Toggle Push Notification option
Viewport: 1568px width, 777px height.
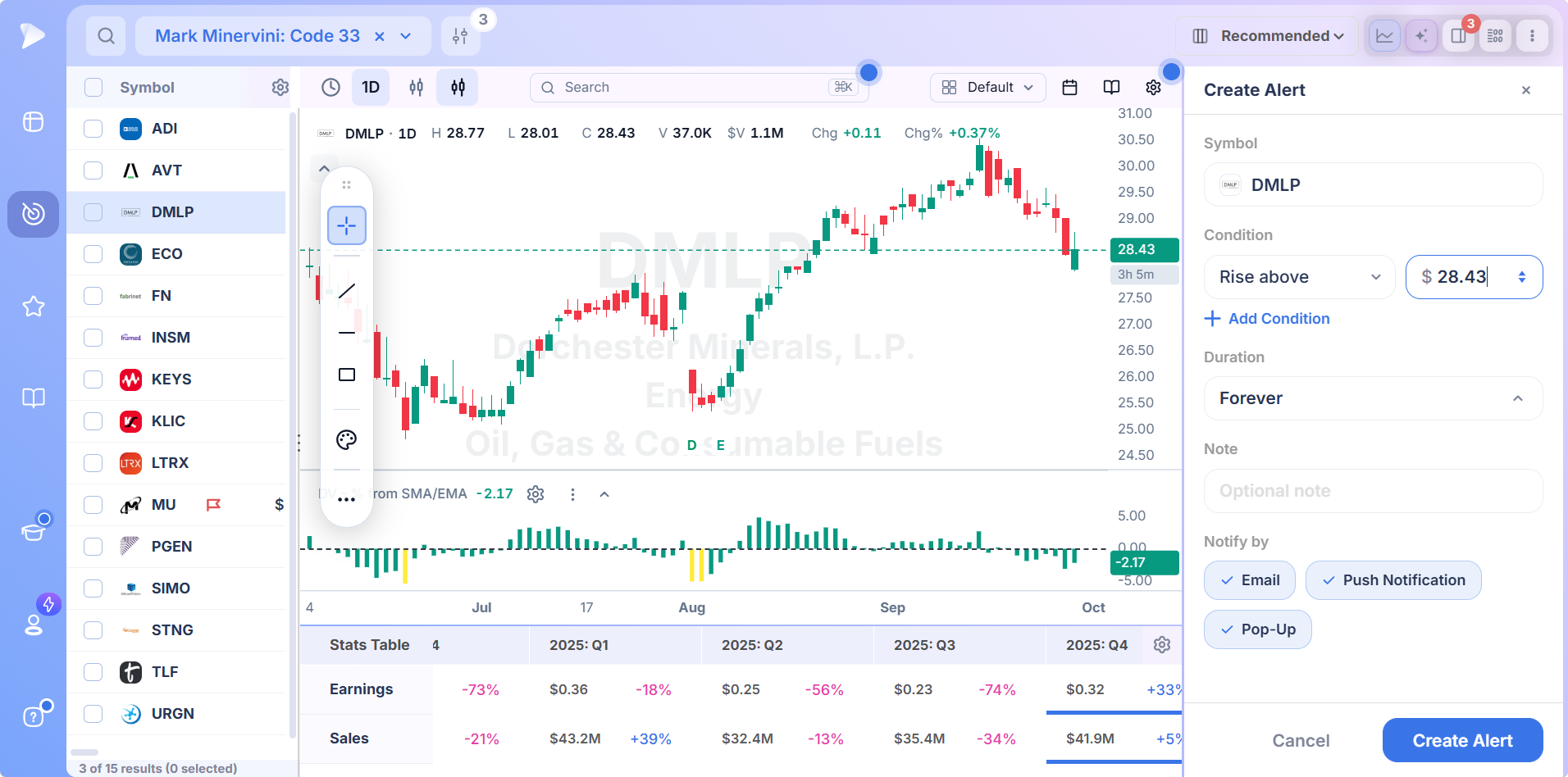click(x=1393, y=580)
